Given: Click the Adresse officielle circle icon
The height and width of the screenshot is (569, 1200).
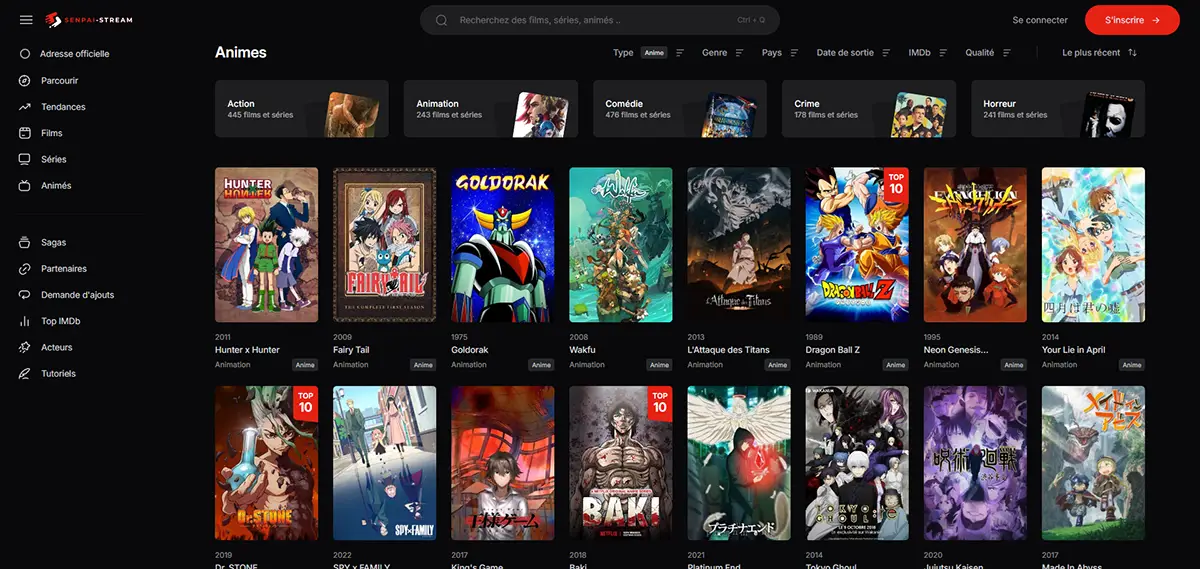Looking at the screenshot, I should pos(25,54).
